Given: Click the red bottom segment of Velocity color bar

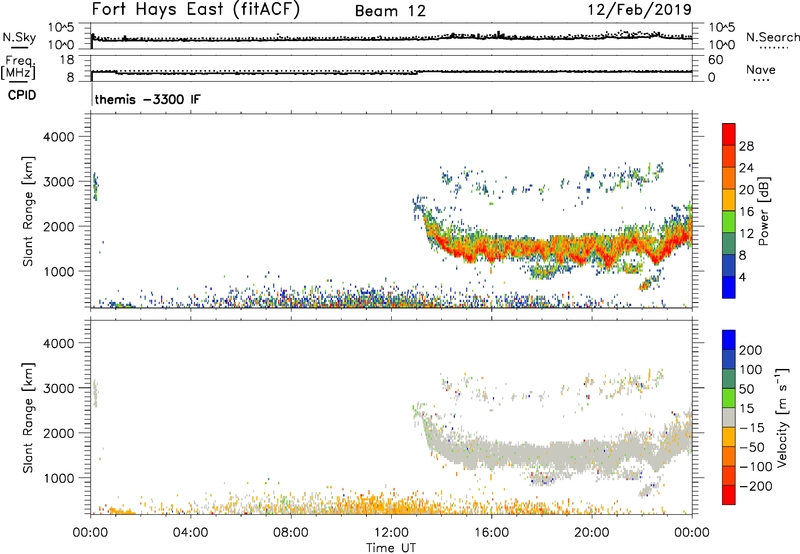Looking at the screenshot, I should pyautogui.click(x=729, y=495).
